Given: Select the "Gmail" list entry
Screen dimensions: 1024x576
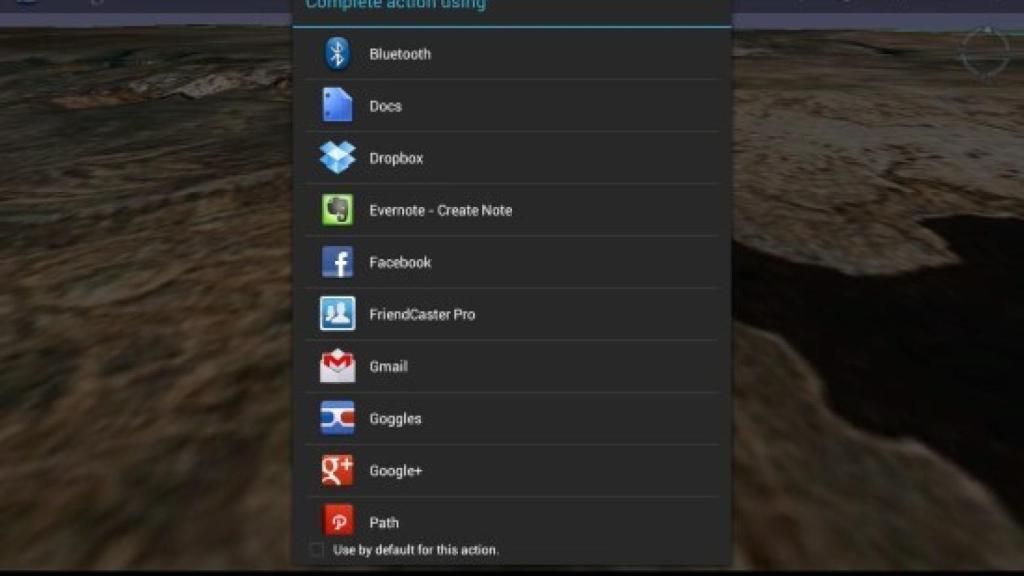Looking at the screenshot, I should tap(391, 366).
